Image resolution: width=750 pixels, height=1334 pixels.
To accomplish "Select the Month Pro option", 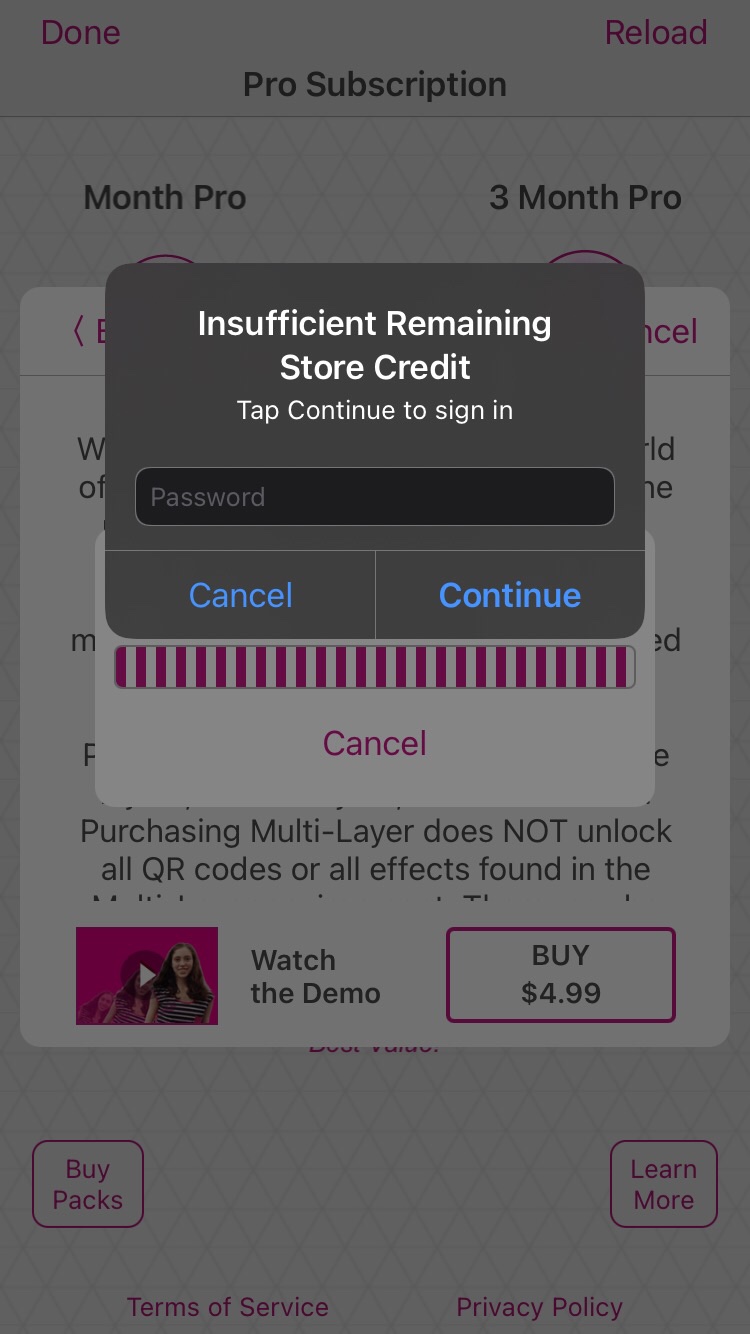I will pyautogui.click(x=165, y=197).
